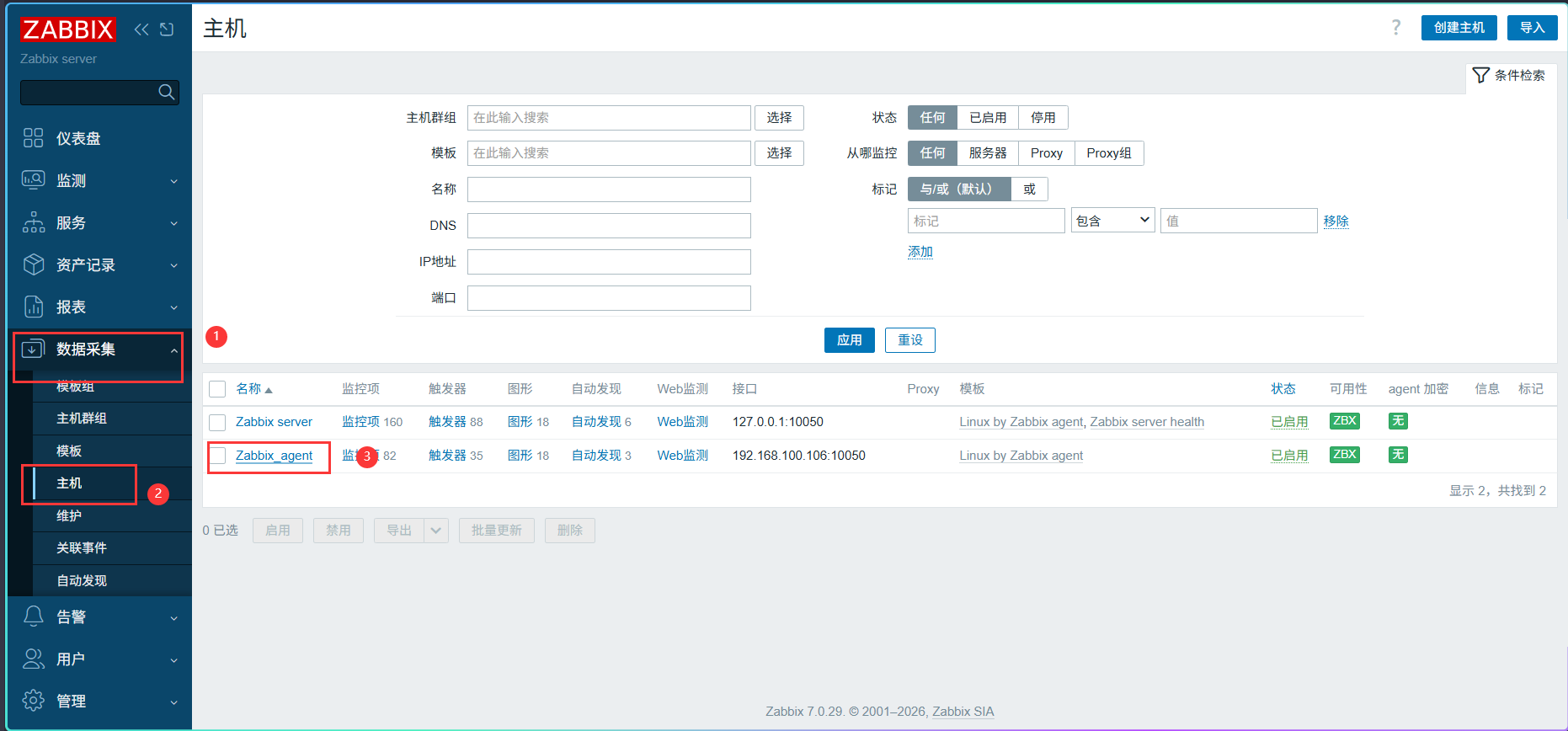Click the ZBX badge for Zabbix_agent
Screen dimensions: 1568x731
(1345, 455)
